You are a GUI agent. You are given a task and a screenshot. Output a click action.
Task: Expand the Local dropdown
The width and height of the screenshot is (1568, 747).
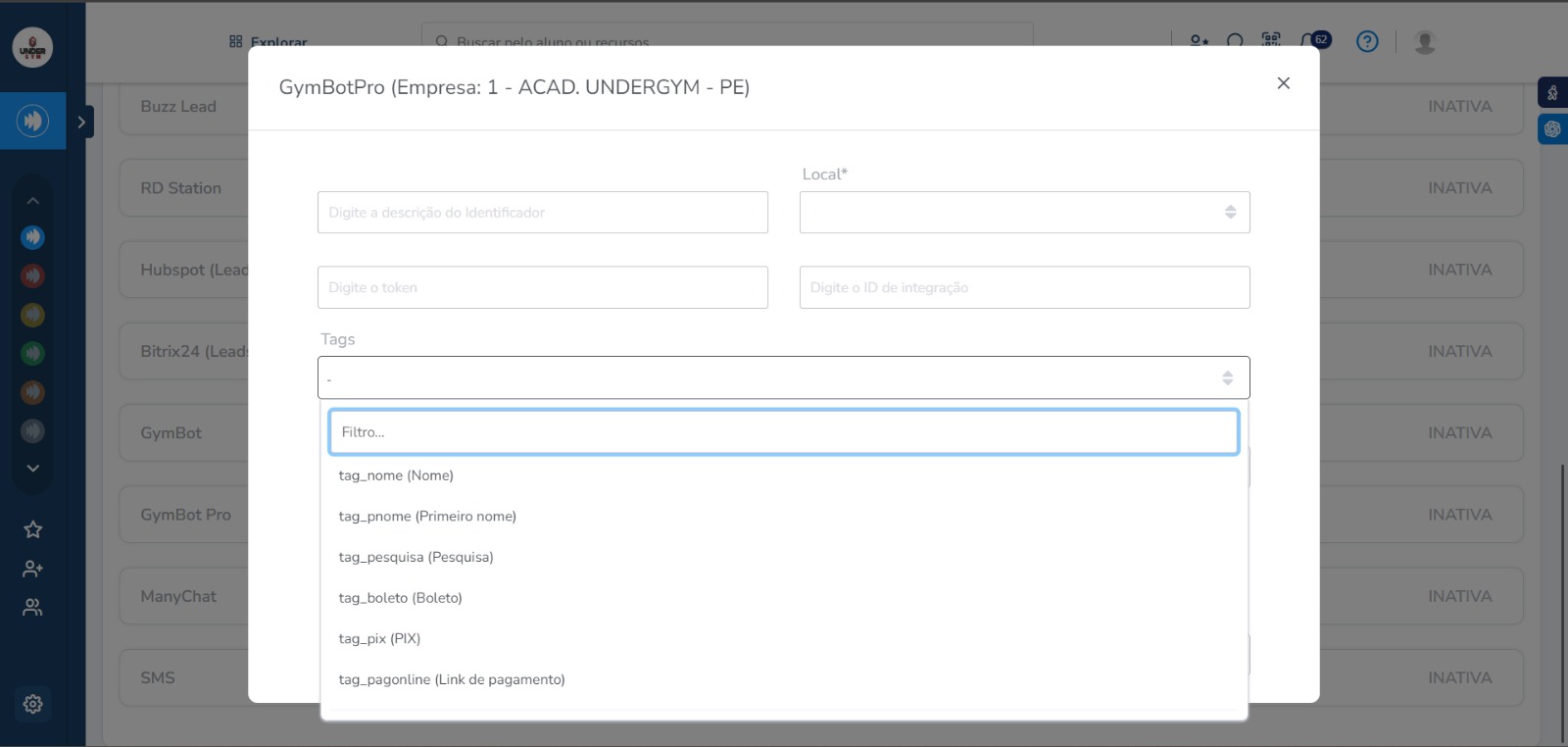click(1024, 213)
